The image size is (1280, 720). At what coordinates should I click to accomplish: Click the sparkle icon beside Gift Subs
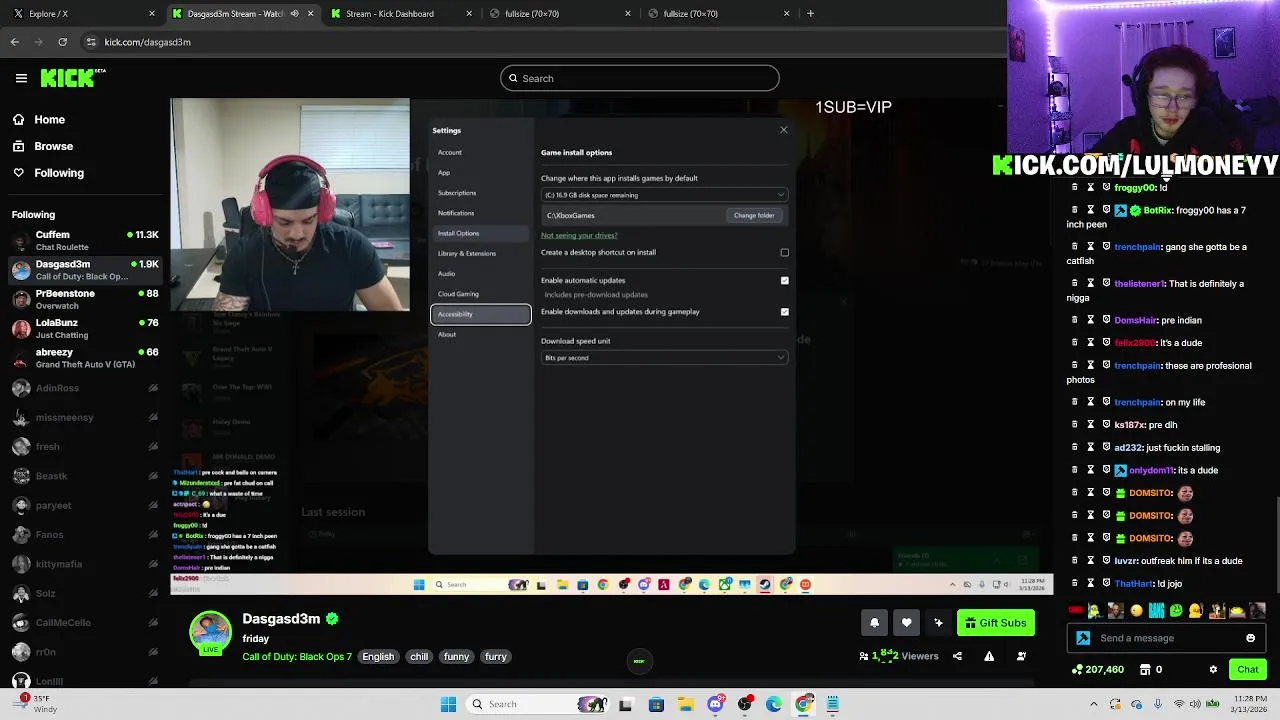point(938,623)
